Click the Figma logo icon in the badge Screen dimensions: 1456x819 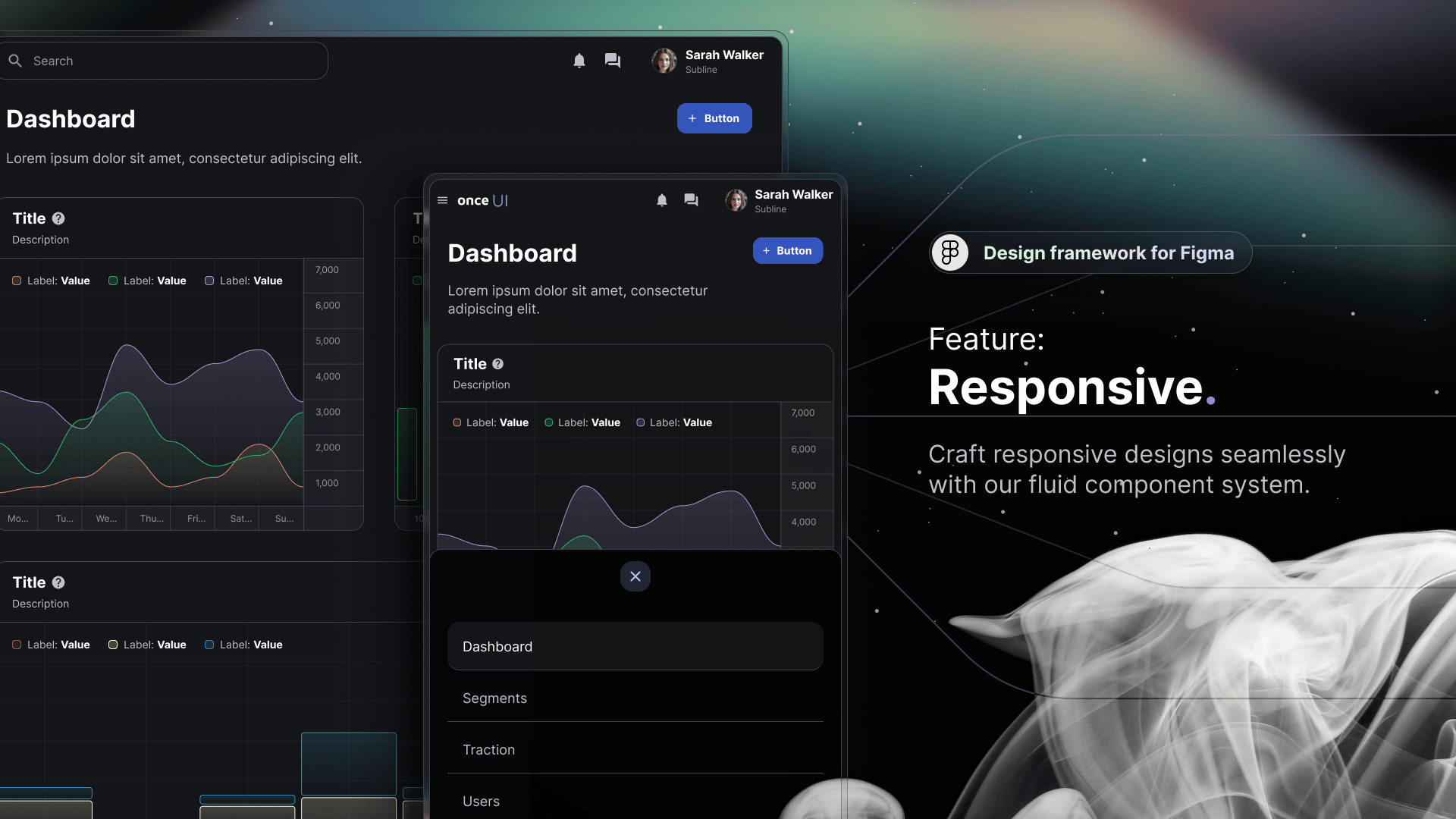[950, 253]
